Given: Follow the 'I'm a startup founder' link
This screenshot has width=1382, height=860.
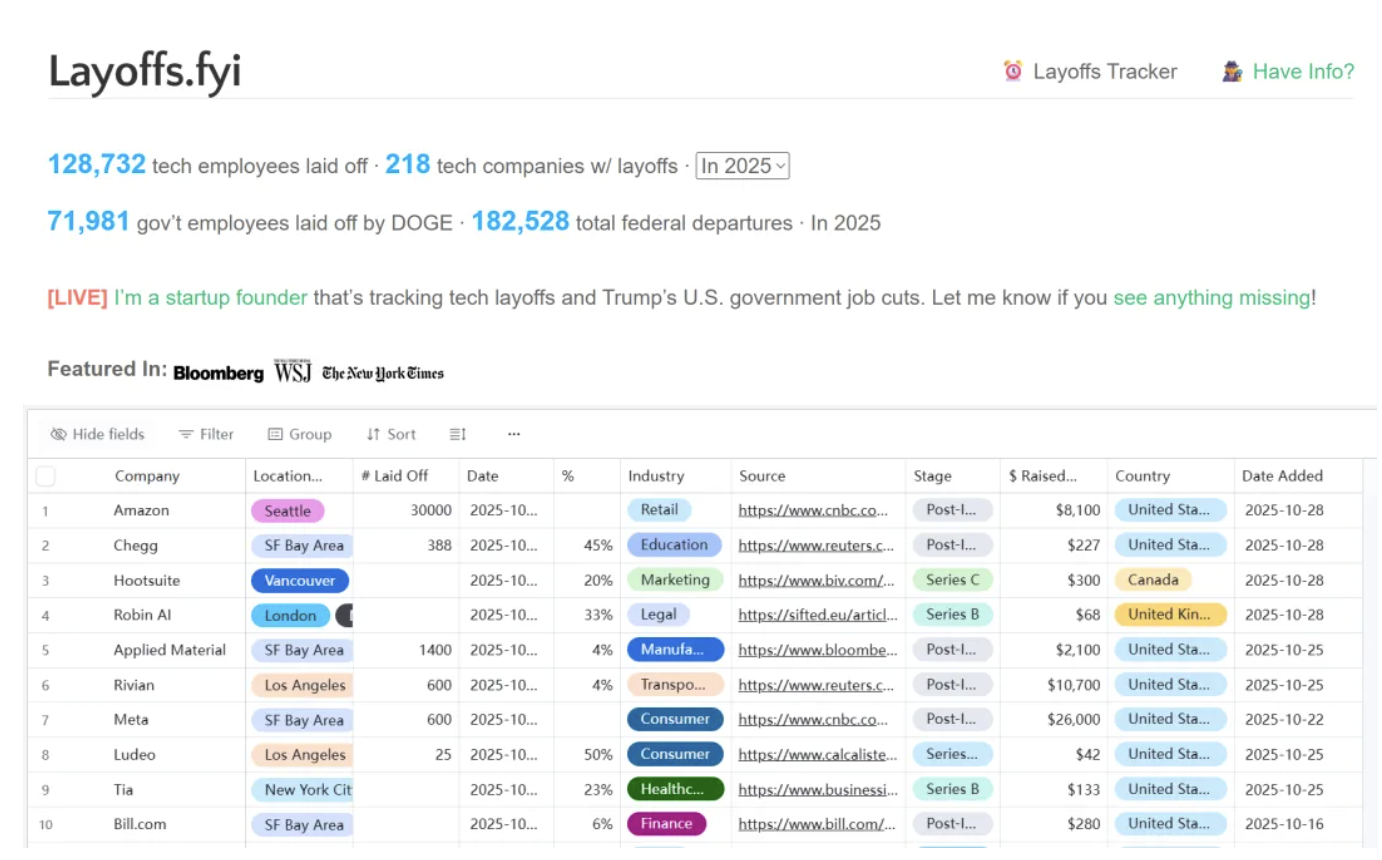Looking at the screenshot, I should pyautogui.click(x=210, y=298).
